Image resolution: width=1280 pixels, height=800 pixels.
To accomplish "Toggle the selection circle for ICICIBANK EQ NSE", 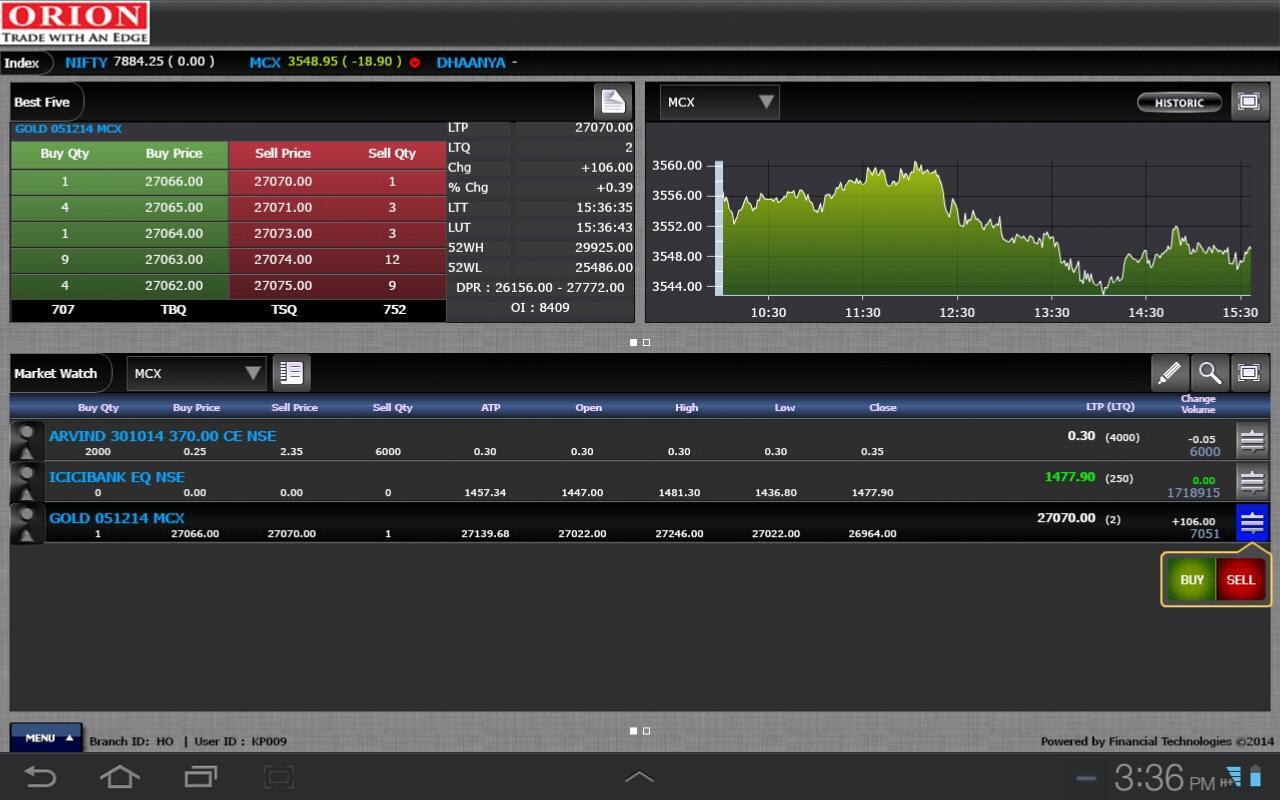I will (x=27, y=475).
